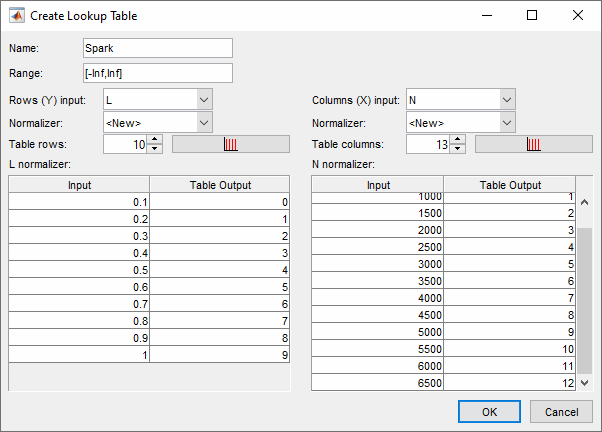
Task: Click N normalizer scrollbar down arrow
Action: point(584,382)
